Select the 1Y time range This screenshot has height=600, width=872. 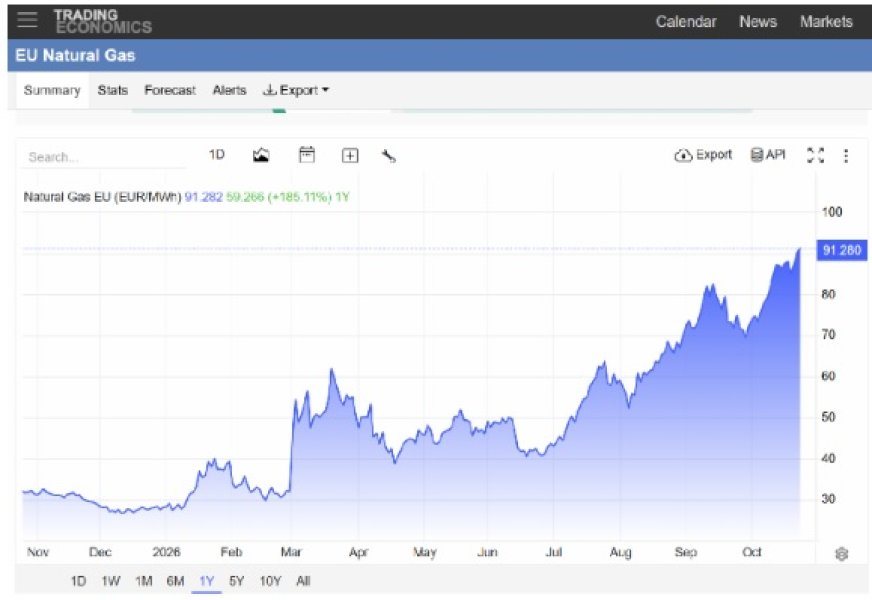point(206,581)
